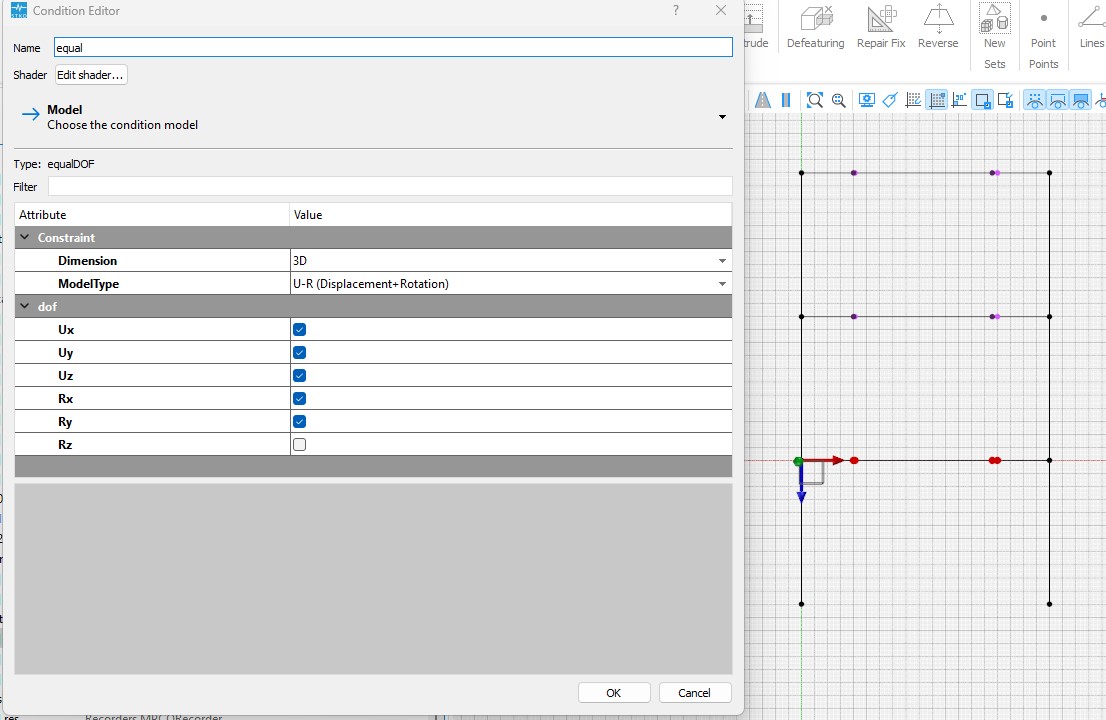Open the ModelType U-R dropdown

[511, 283]
